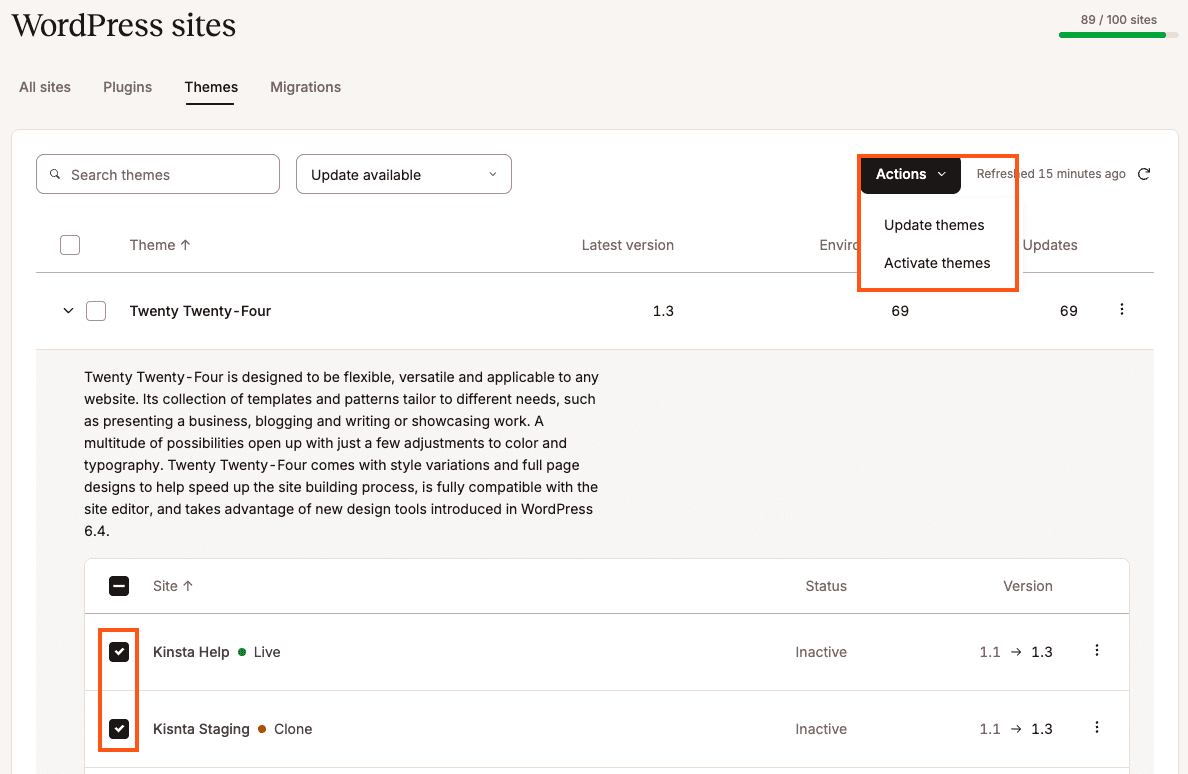Toggle the select-all themes checkbox in header
Image resolution: width=1188 pixels, height=774 pixels.
pos(70,245)
